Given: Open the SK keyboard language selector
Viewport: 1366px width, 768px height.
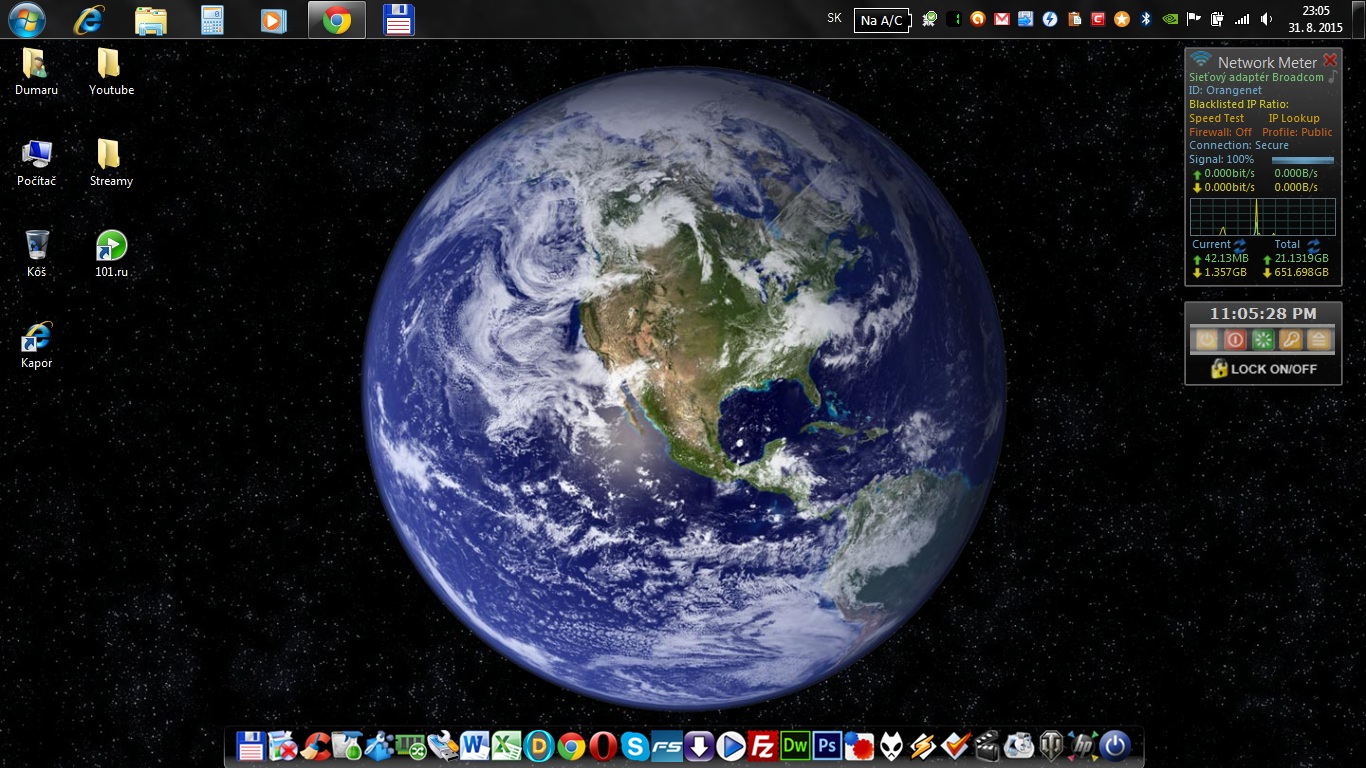Looking at the screenshot, I should click(x=834, y=19).
